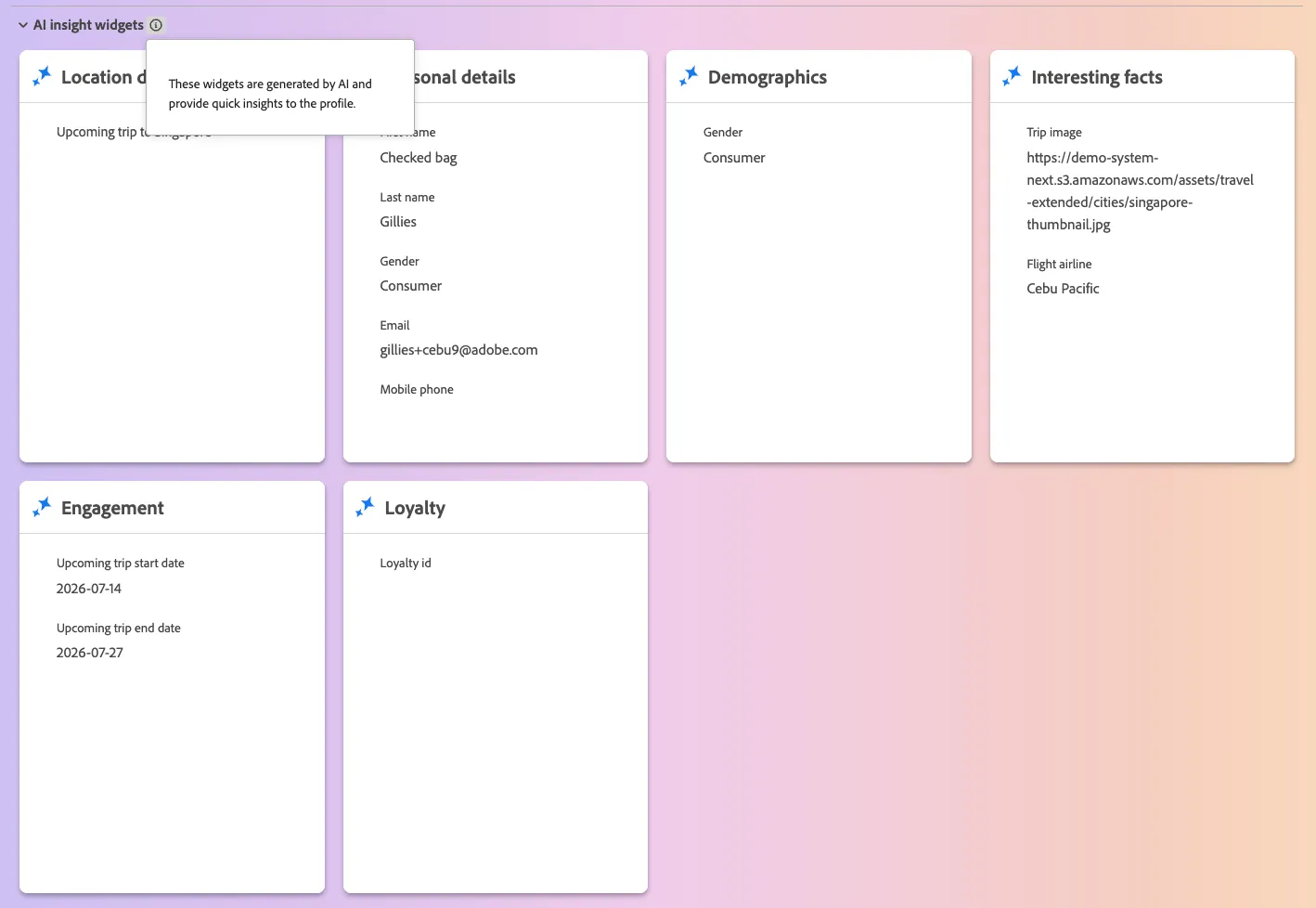Image resolution: width=1316 pixels, height=908 pixels.
Task: Click the Mobile phone label
Action: pyautogui.click(x=417, y=389)
